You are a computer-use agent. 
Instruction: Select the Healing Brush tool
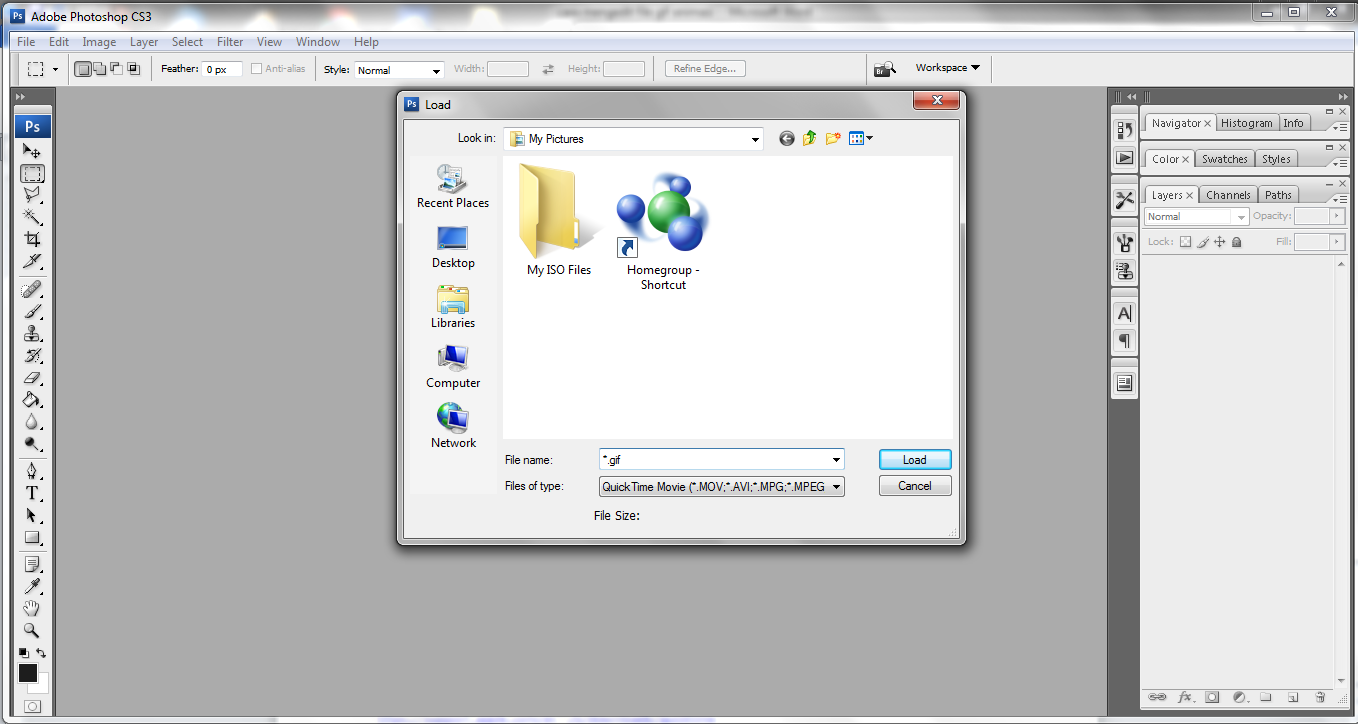(32, 290)
